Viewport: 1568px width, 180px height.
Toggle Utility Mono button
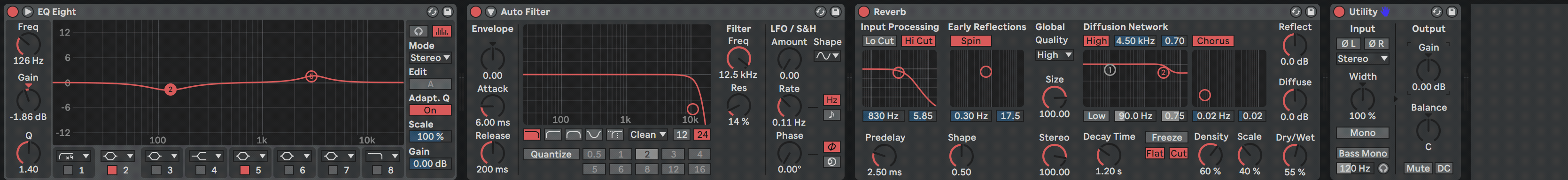point(1362,133)
